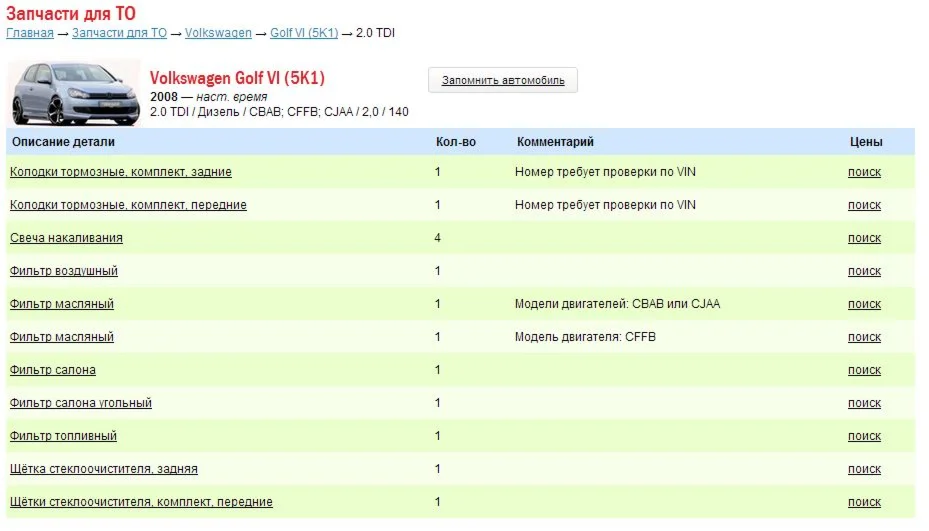Image resolution: width=929 pixels, height=531 pixels.
Task: Click поиск in Фильтр воздушный row
Action: (864, 271)
